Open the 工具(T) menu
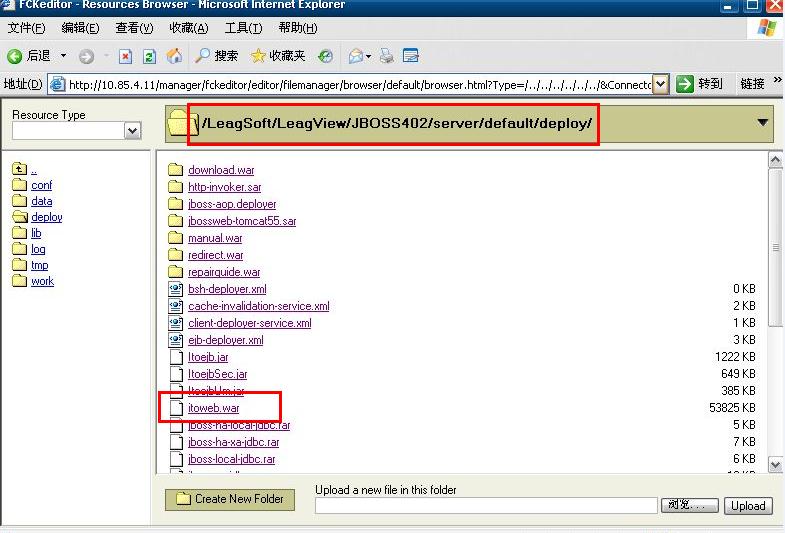The width and height of the screenshot is (785, 533). tap(243, 28)
